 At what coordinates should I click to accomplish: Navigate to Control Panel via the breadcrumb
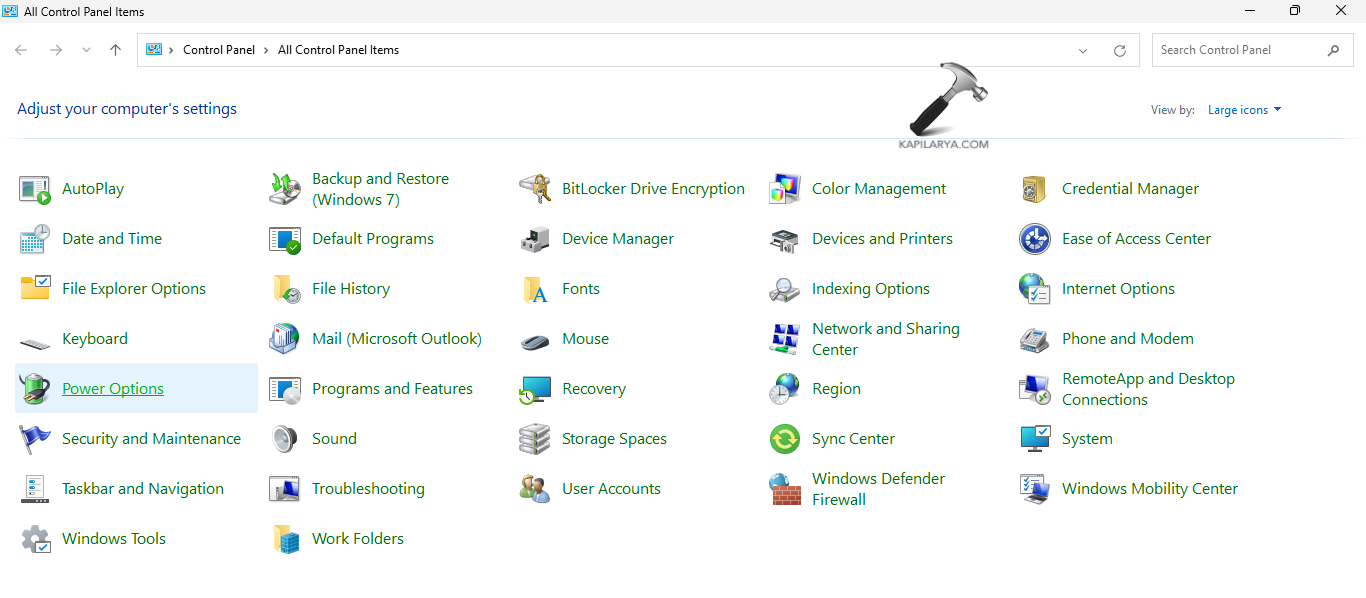219,49
